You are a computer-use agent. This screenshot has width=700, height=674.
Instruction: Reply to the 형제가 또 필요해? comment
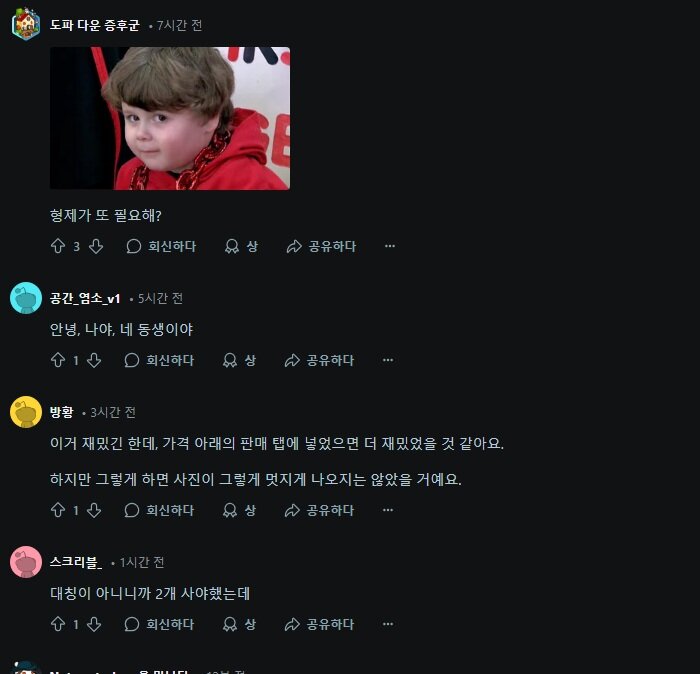pos(161,246)
